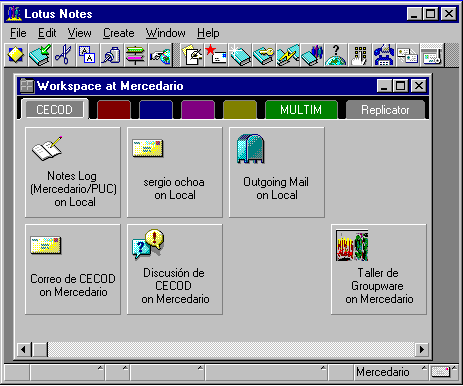
Task: Click the scissors cut toolbar icon
Action: coord(63,55)
